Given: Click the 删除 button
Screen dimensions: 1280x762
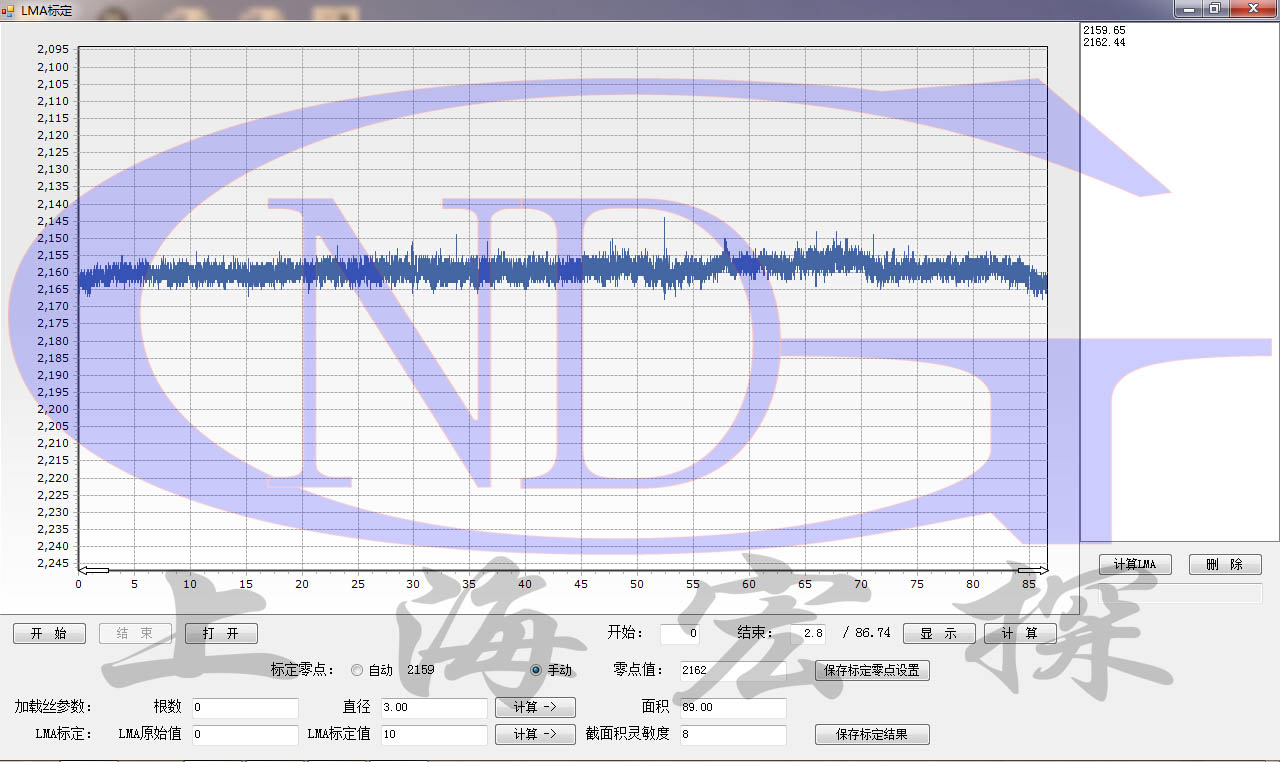Looking at the screenshot, I should coord(1225,565).
